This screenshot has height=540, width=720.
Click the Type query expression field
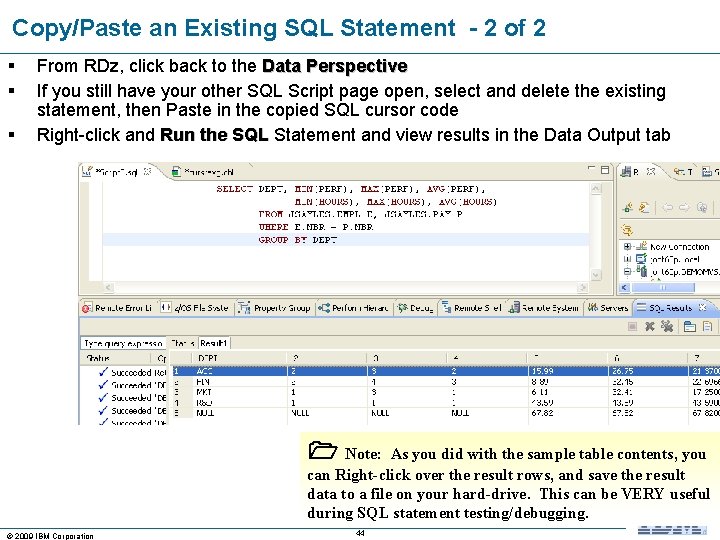pos(123,343)
